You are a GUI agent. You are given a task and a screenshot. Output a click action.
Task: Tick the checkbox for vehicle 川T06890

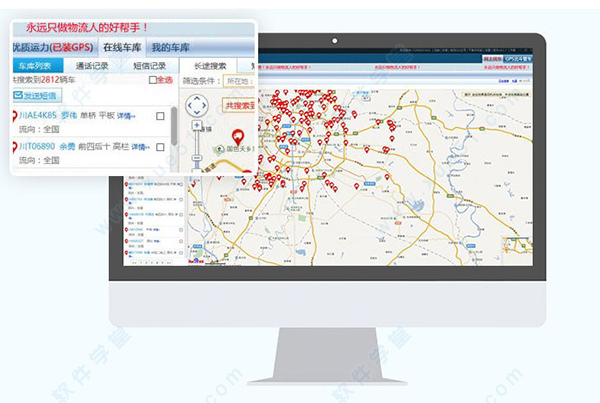[x=159, y=147]
